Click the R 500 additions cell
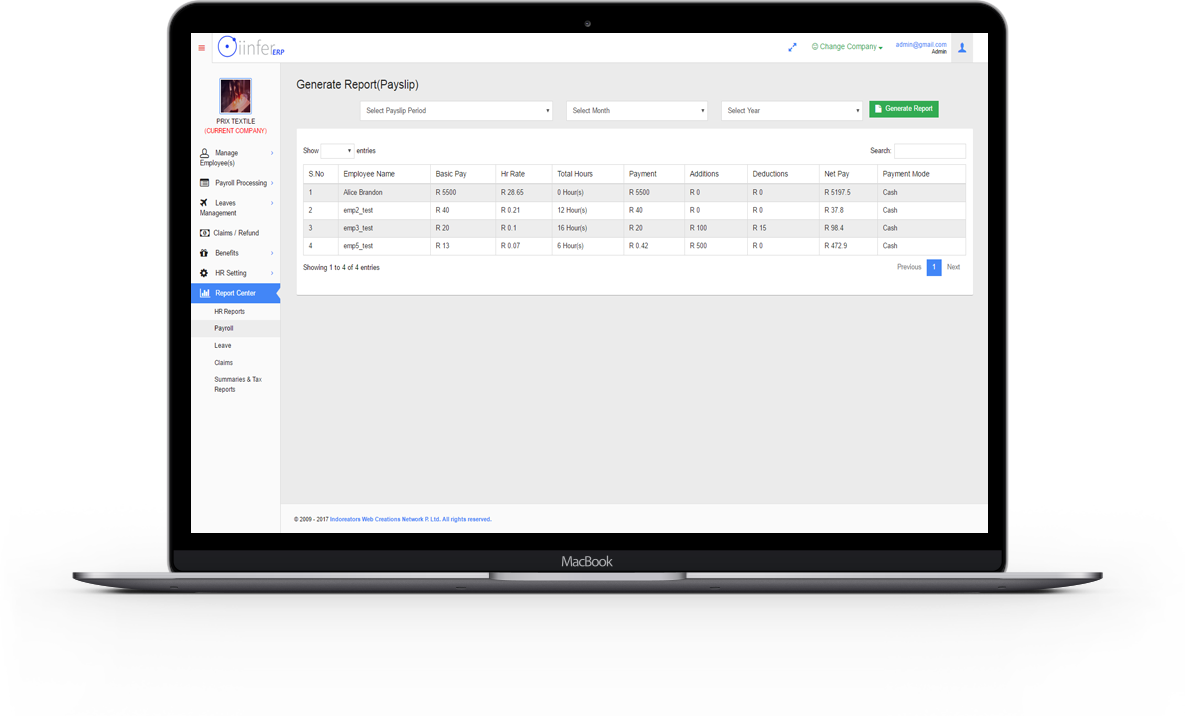The height and width of the screenshot is (716, 1185). (715, 246)
